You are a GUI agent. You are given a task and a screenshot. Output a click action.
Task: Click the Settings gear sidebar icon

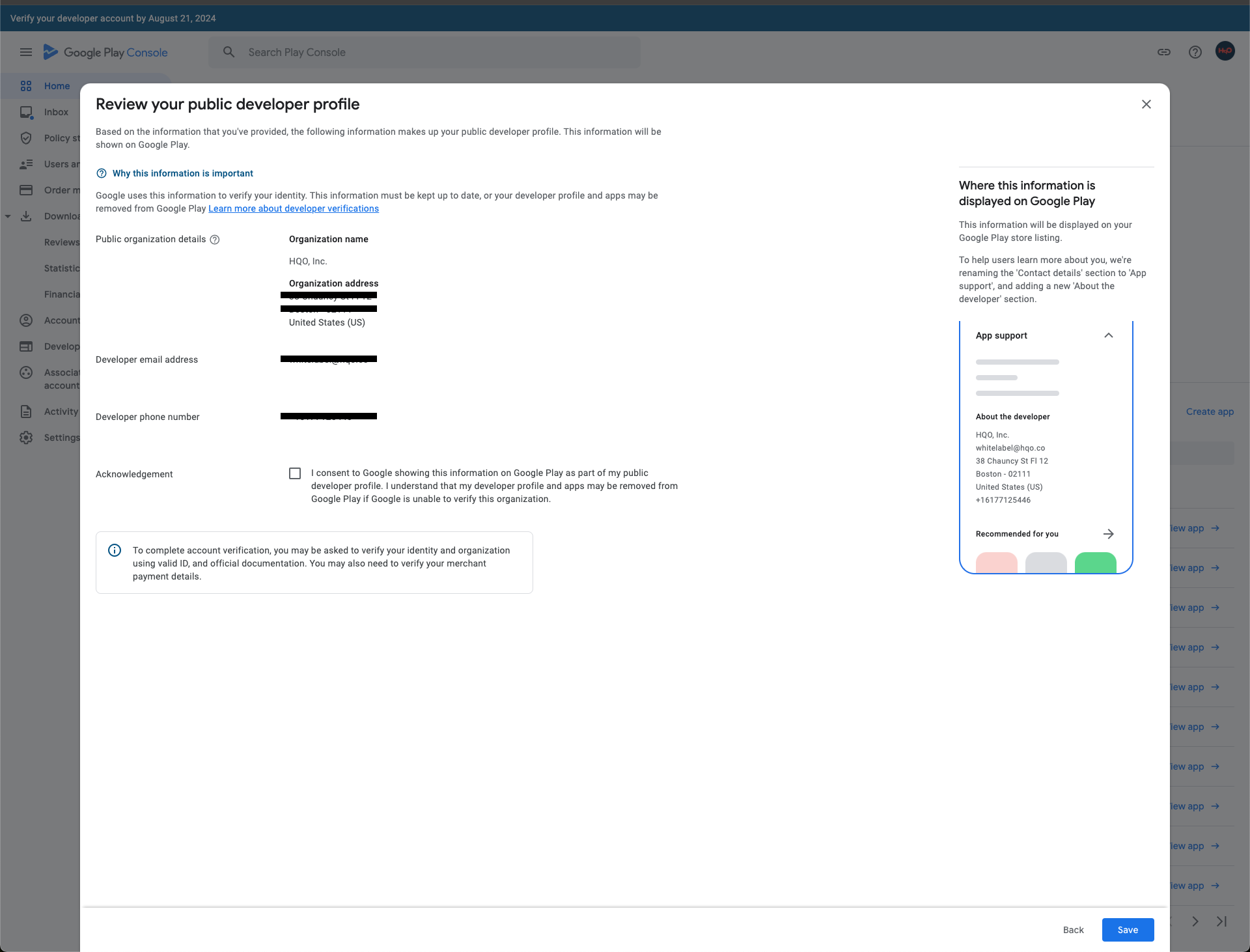pos(26,438)
